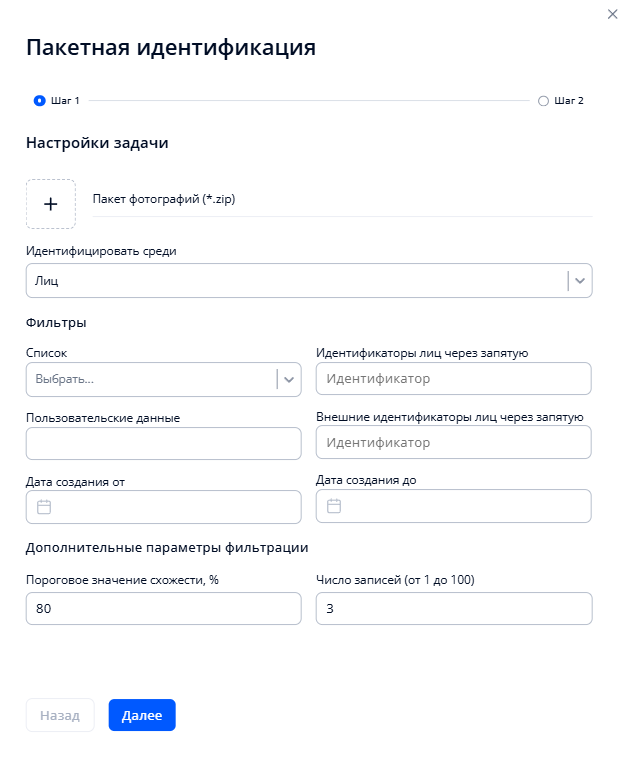Click the 'Дата создания от' date field
Screen dimensions: 629x771
click(x=175, y=507)
